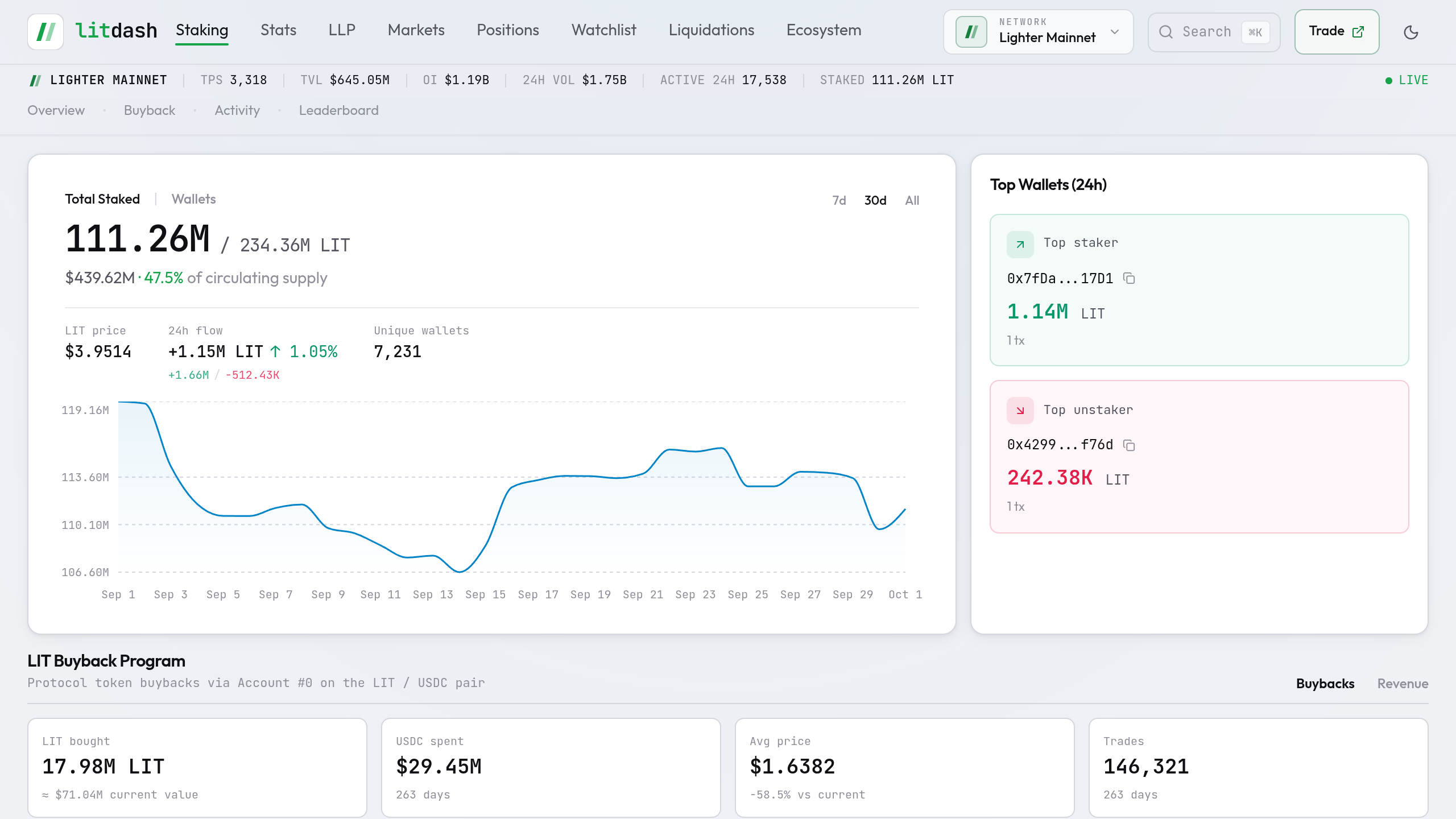Jump to Activity section

237,110
